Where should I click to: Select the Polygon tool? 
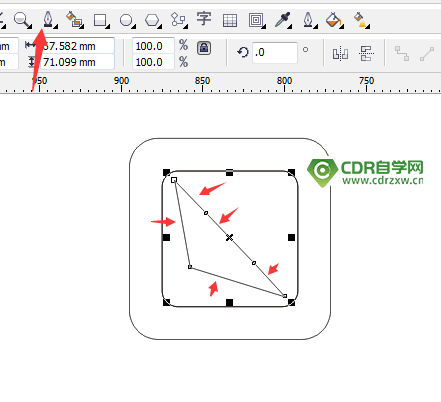[152, 20]
